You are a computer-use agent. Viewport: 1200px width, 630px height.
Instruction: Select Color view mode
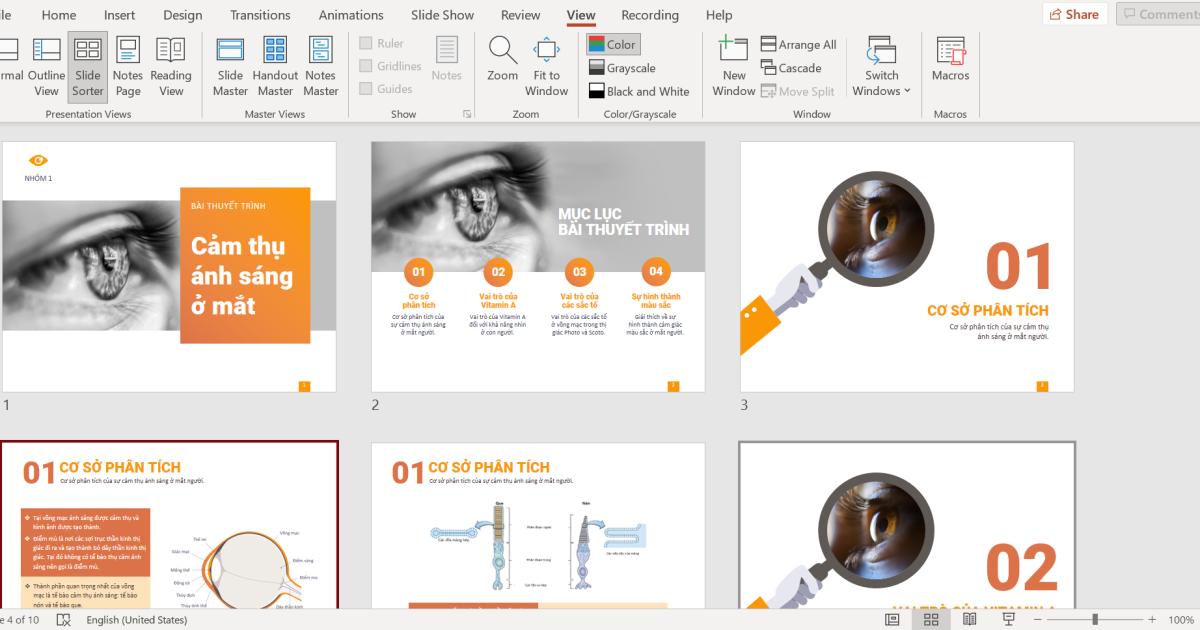pos(612,44)
